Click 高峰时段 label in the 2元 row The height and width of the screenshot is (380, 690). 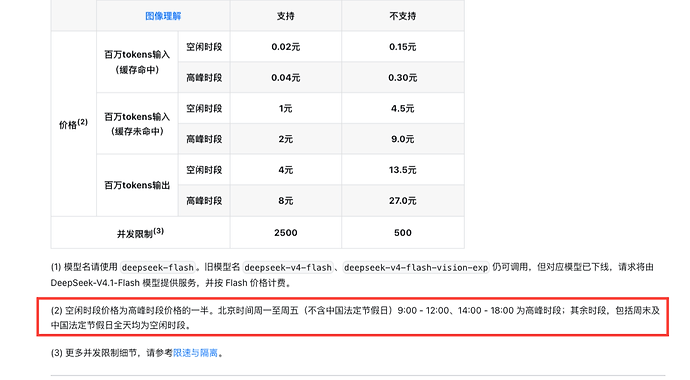[x=204, y=139]
